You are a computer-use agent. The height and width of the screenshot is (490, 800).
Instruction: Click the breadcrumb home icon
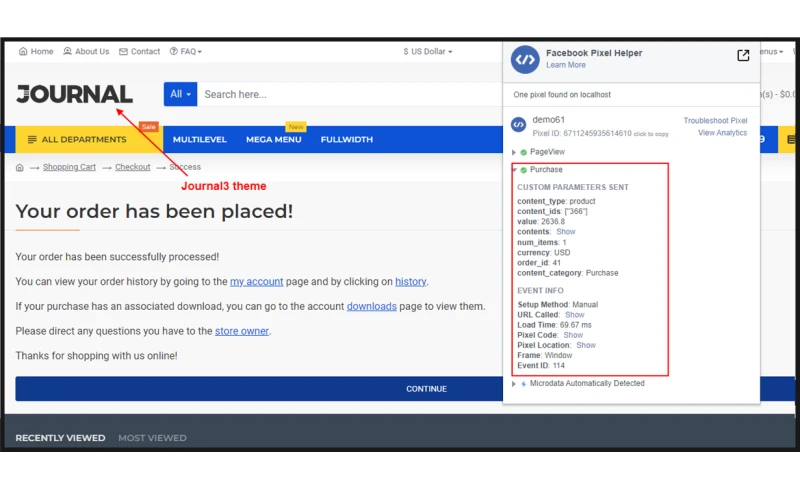(20, 167)
